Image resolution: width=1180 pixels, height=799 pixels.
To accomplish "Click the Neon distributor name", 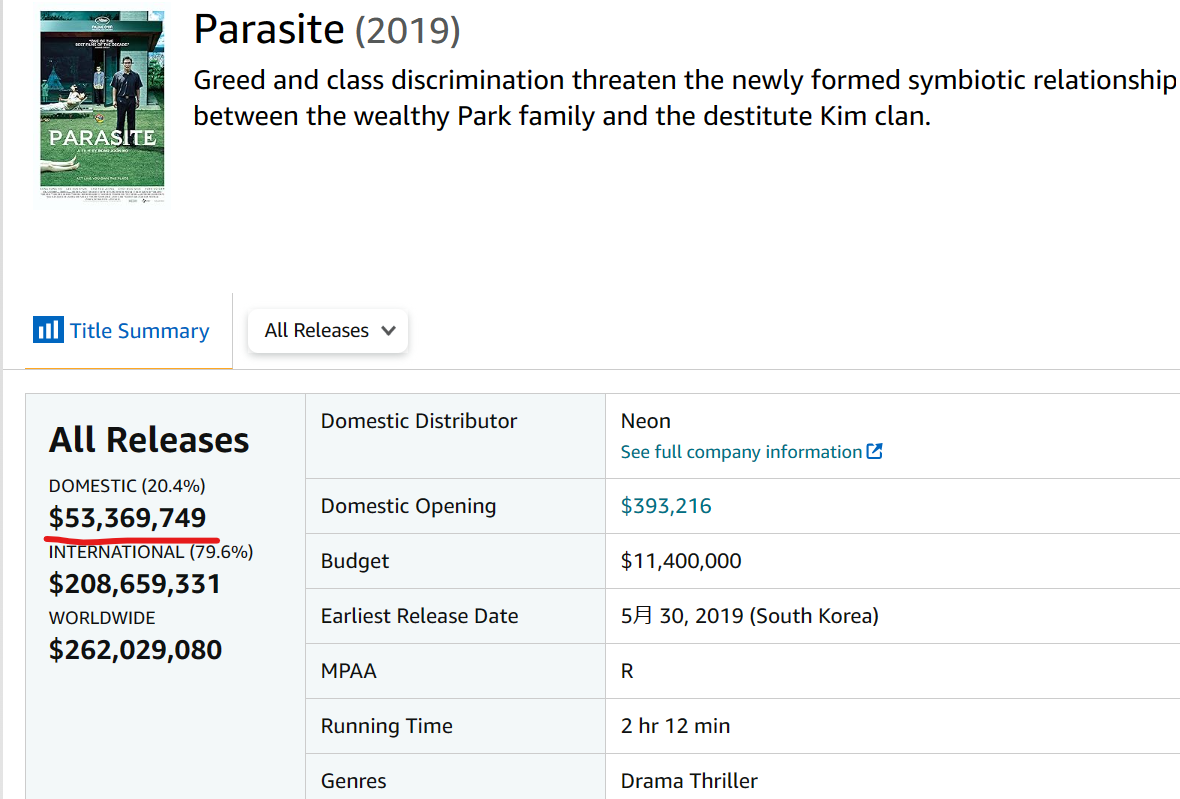I will coord(646,421).
